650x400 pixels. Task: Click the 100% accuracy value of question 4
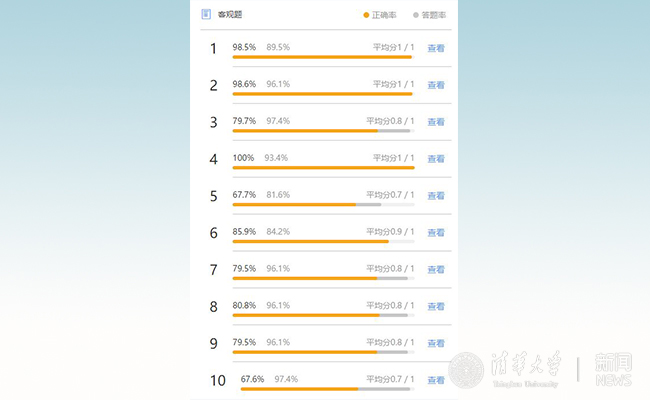point(243,158)
